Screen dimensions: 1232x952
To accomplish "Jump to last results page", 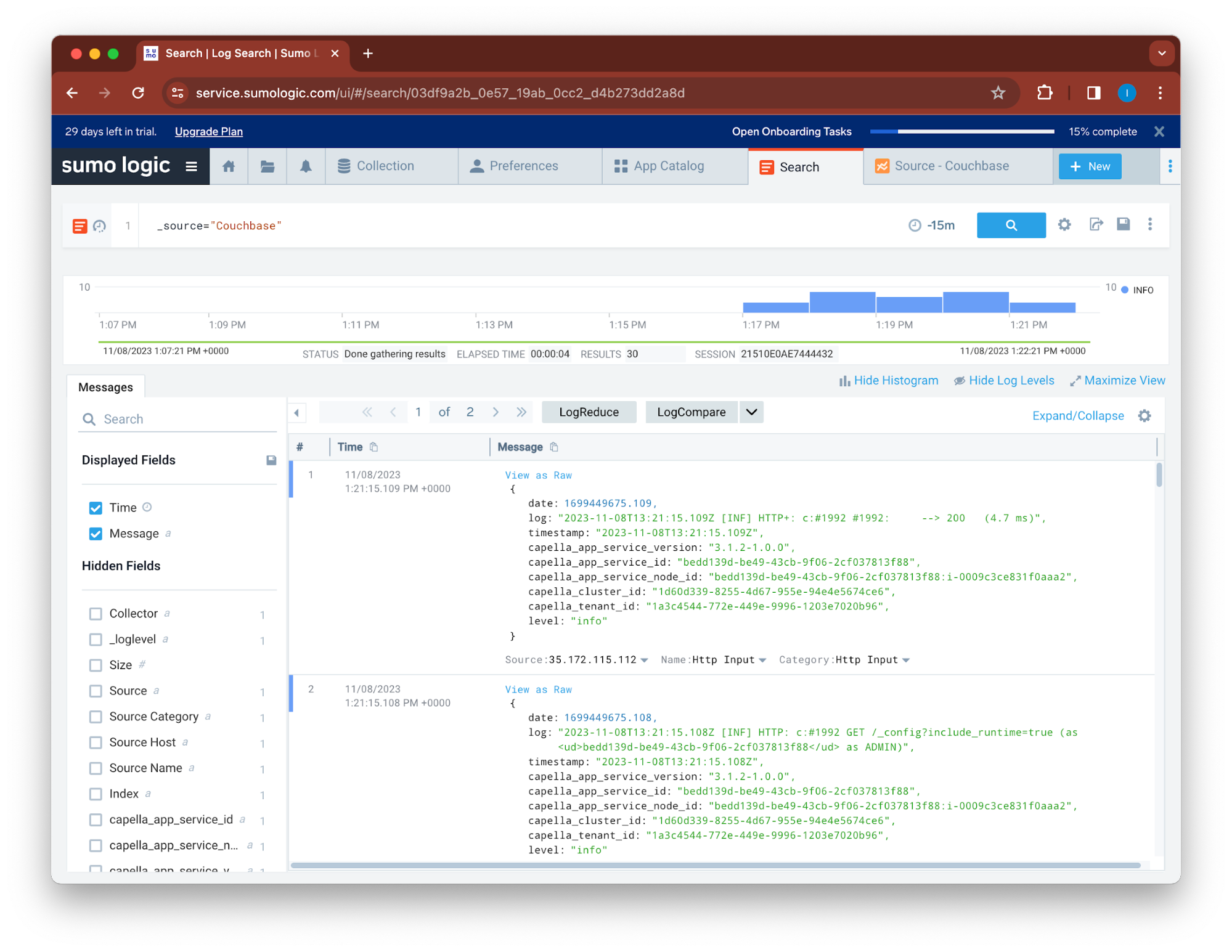I will coord(521,412).
